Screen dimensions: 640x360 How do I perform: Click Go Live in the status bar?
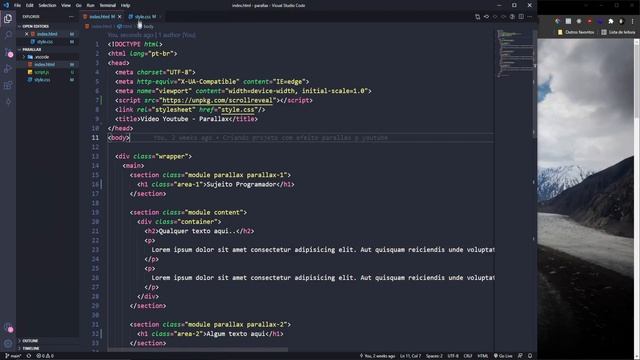coord(503,356)
